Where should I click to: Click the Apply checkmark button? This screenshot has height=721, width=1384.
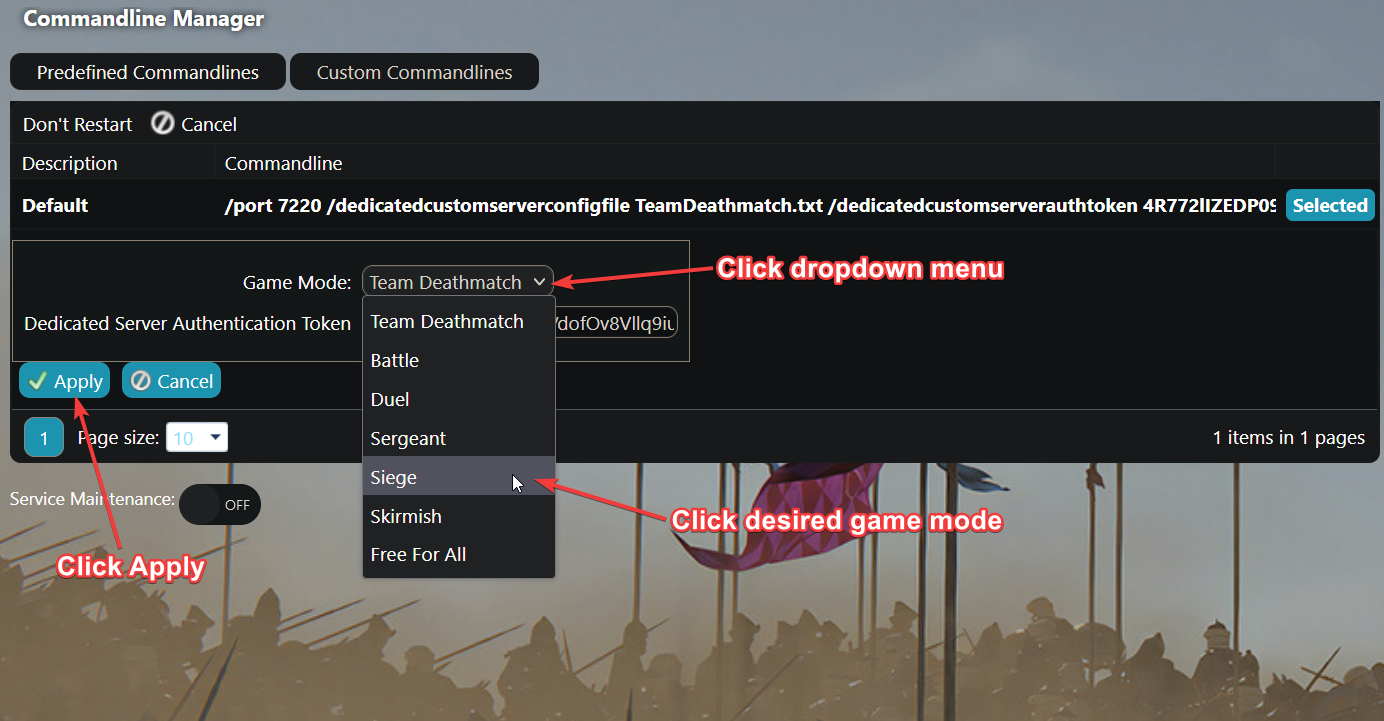pos(65,381)
